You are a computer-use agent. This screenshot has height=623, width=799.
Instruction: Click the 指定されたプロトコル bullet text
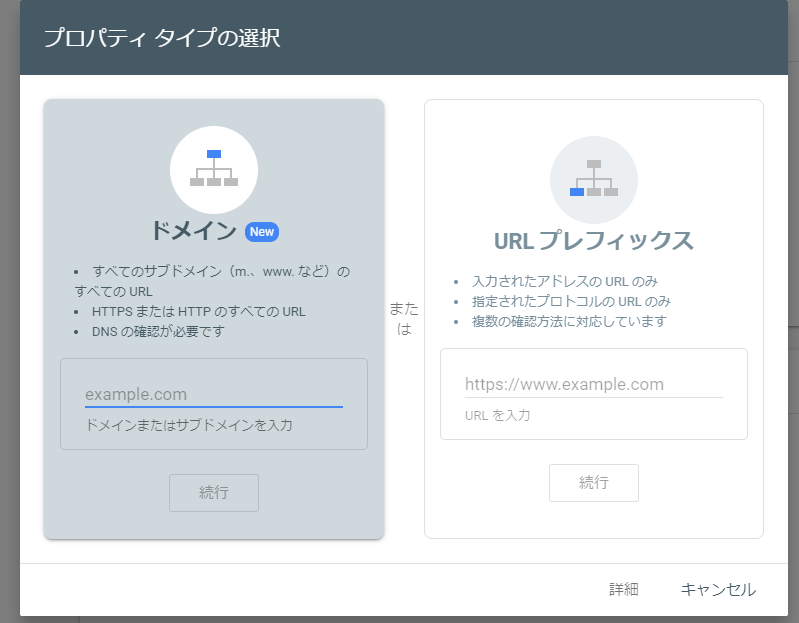click(x=570, y=301)
